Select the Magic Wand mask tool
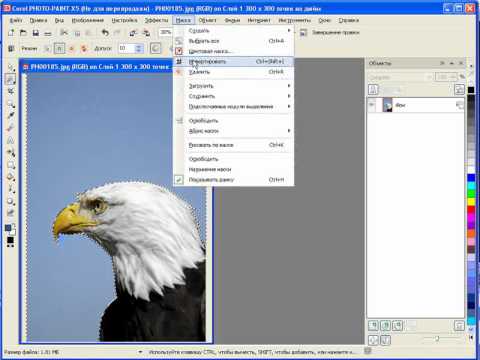480x360 pixels. coord(11,79)
